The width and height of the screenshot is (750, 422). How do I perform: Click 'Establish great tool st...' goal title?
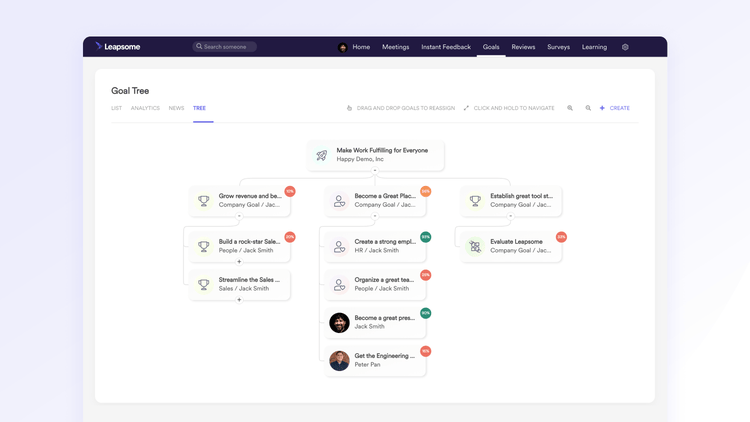tap(521, 196)
